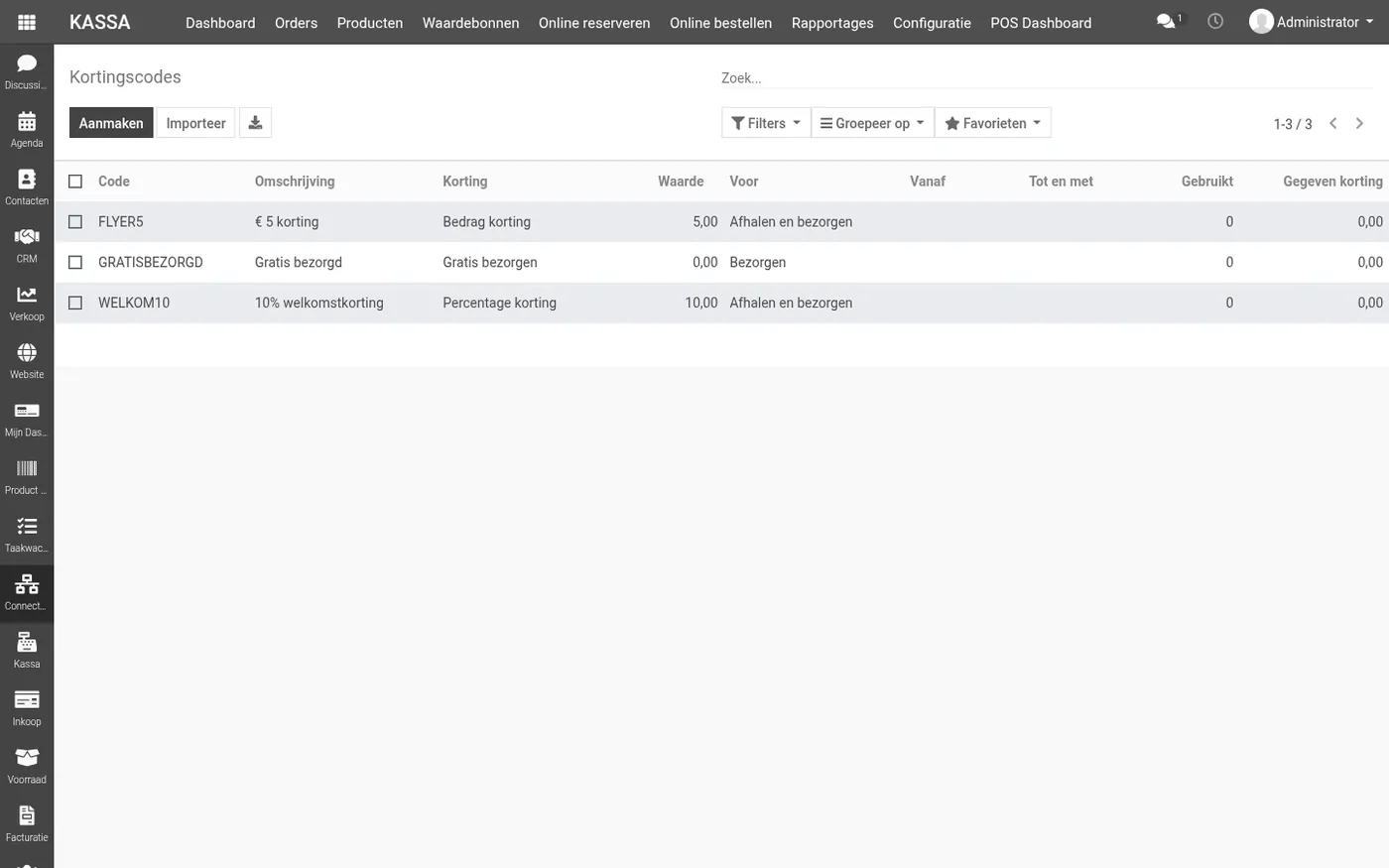The image size is (1389, 868).
Task: Open Contacten app in sidebar
Action: (27, 186)
